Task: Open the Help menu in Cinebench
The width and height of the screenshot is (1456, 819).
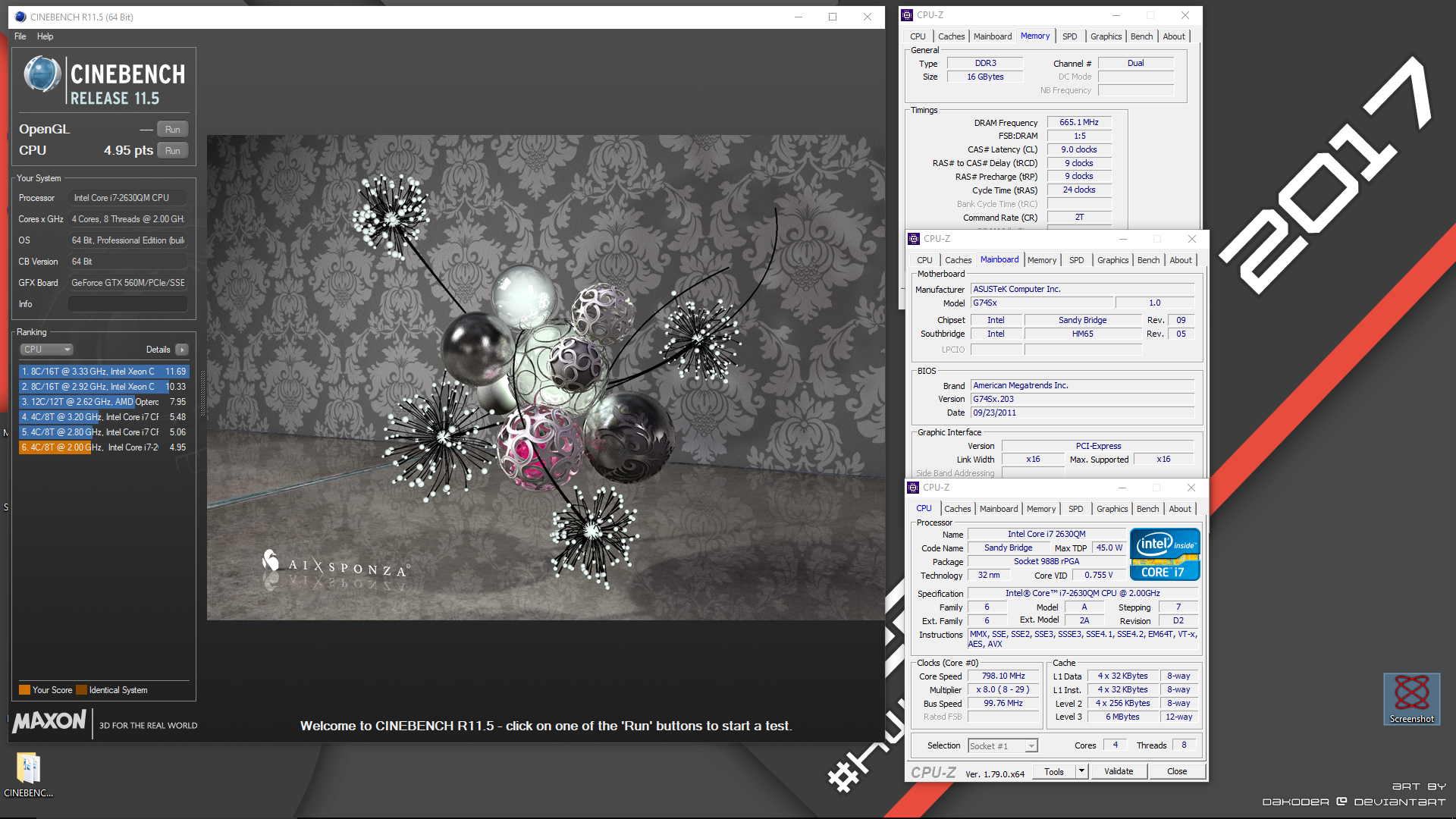Action: tap(45, 36)
